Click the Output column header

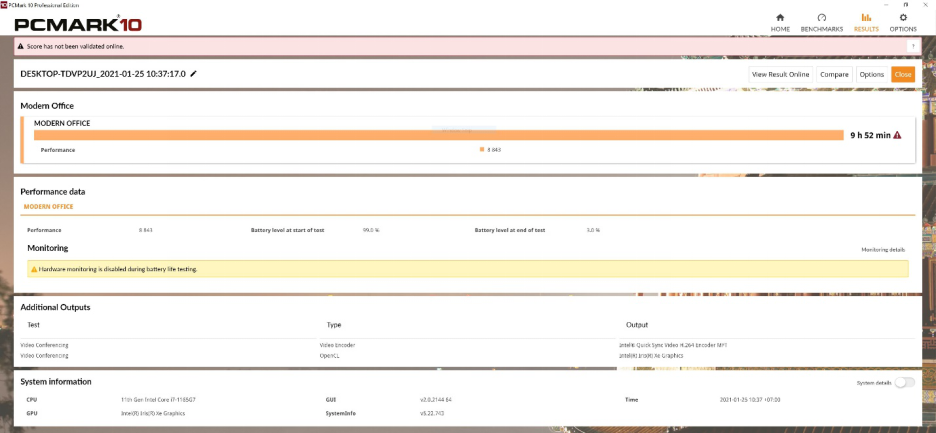(637, 325)
